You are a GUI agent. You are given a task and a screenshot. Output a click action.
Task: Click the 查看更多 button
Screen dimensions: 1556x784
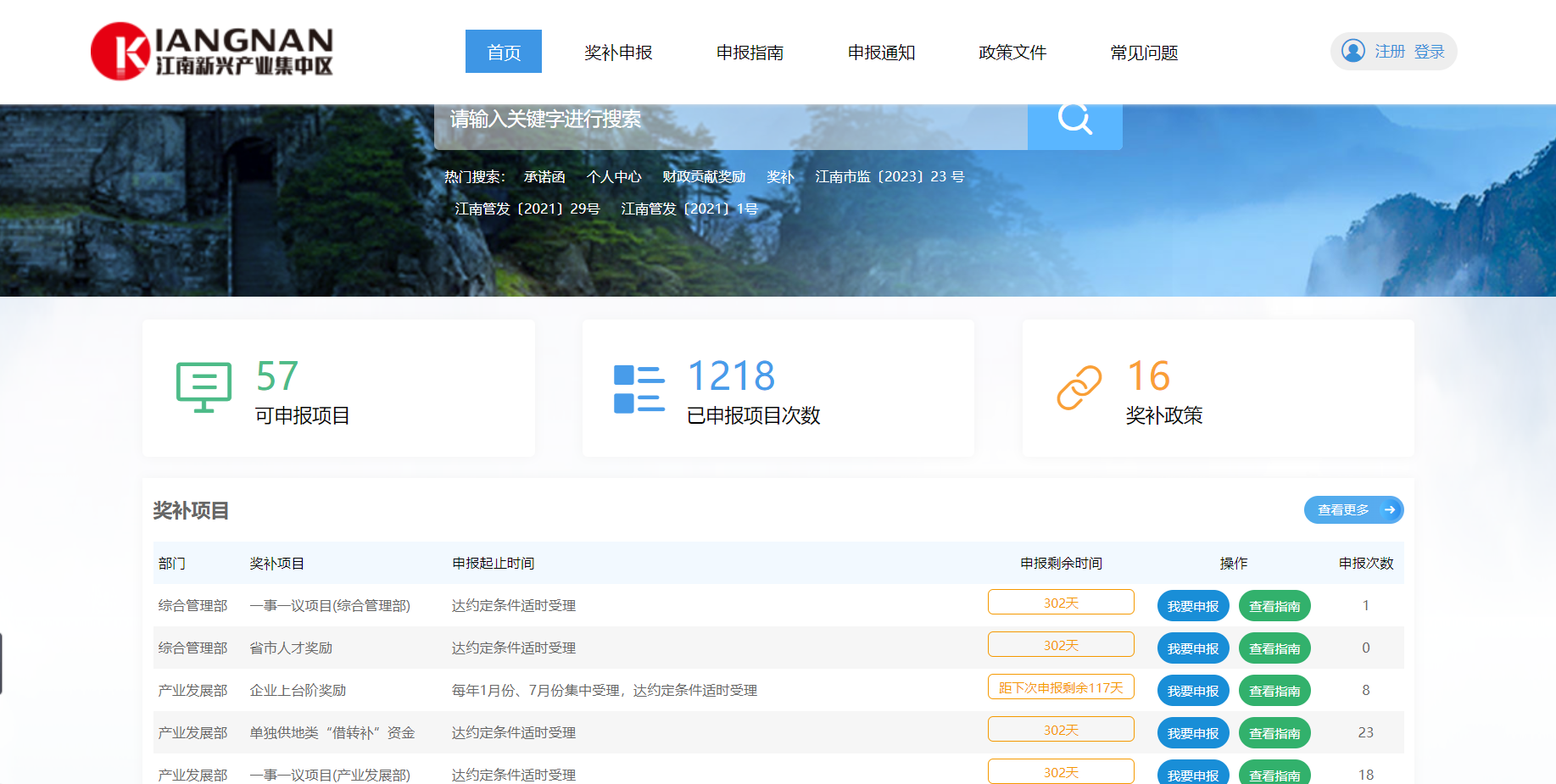click(x=1353, y=509)
